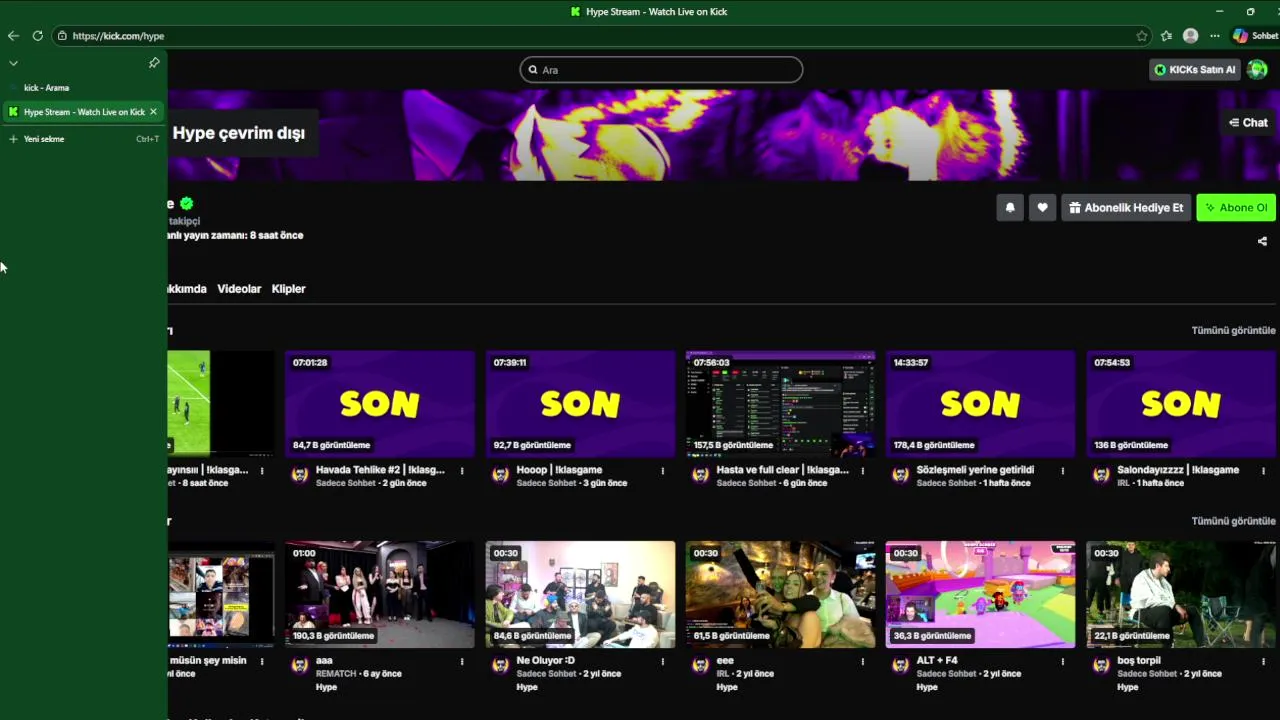Follow the channel with the heart icon
1280x720 pixels.
(x=1042, y=208)
